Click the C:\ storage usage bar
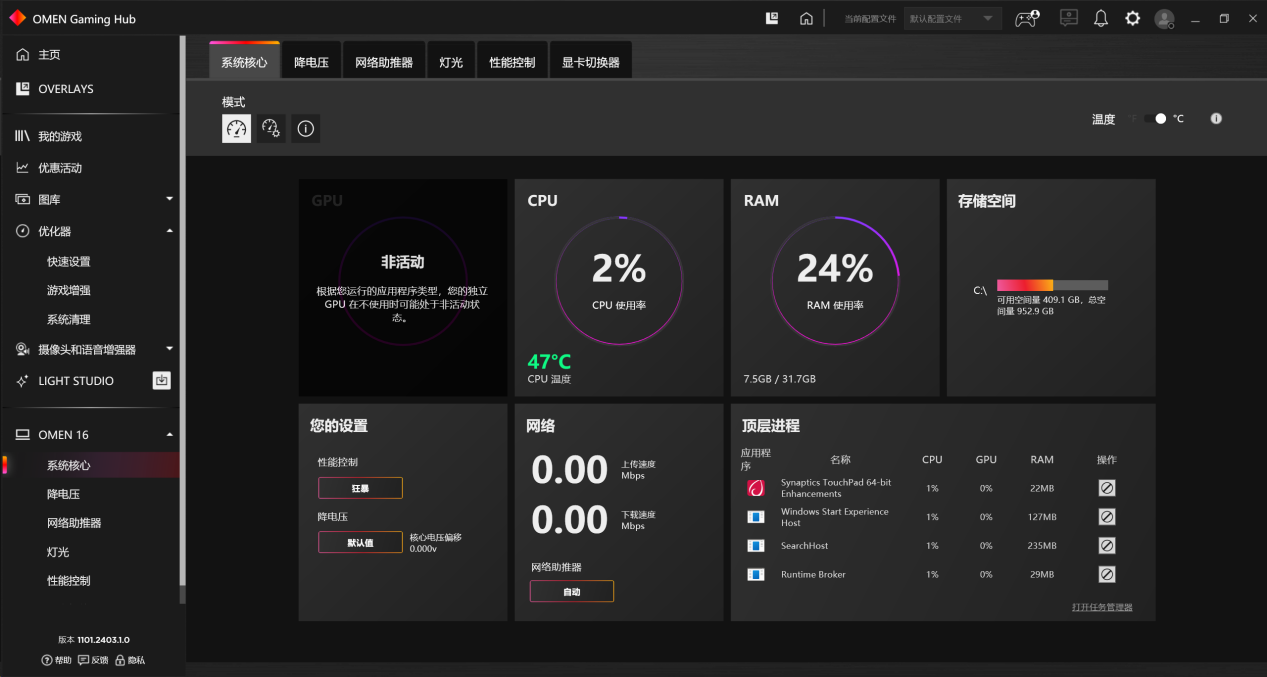Image resolution: width=1267 pixels, height=677 pixels. [1052, 285]
